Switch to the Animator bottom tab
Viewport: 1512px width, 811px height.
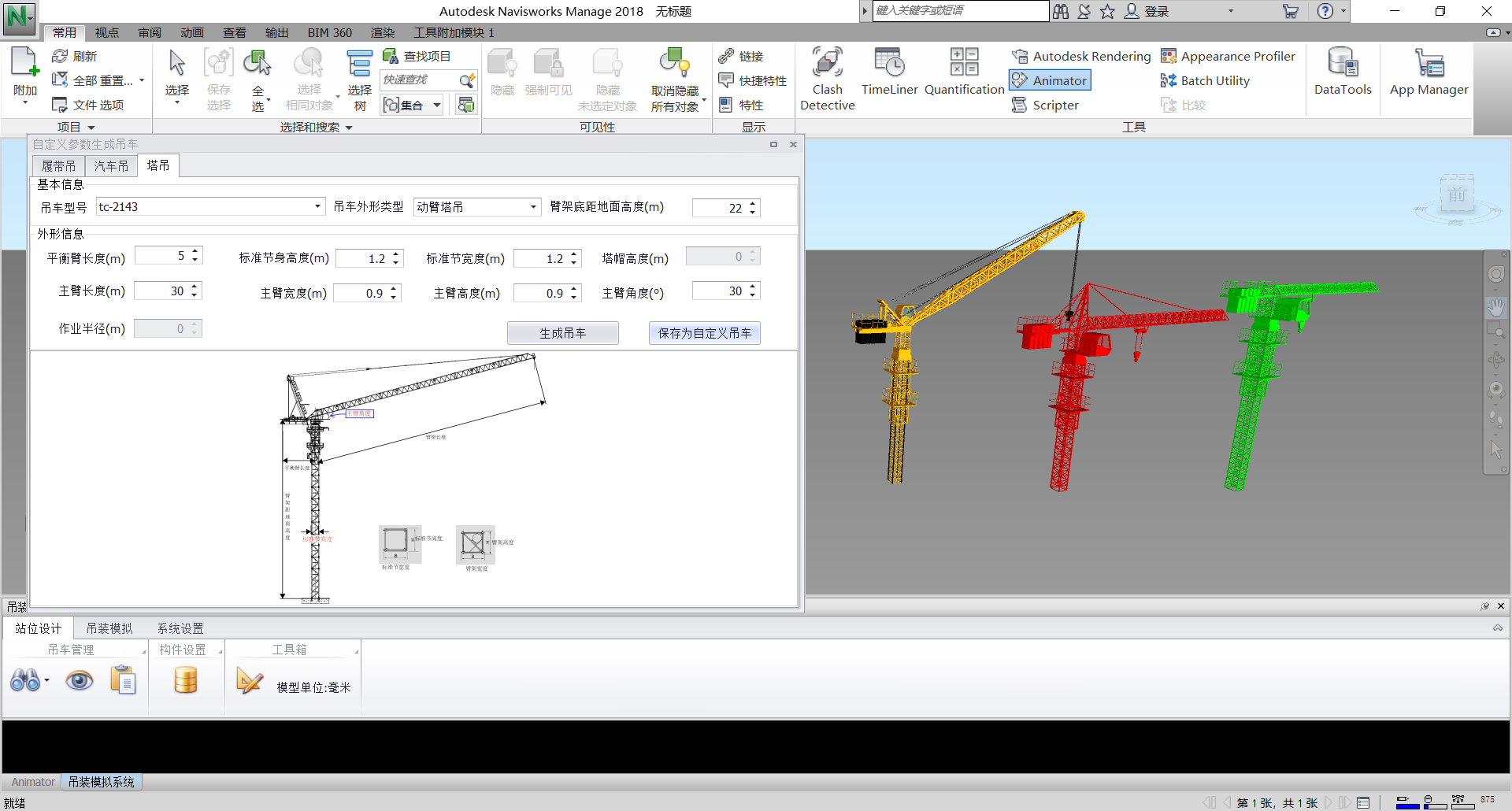[33, 782]
